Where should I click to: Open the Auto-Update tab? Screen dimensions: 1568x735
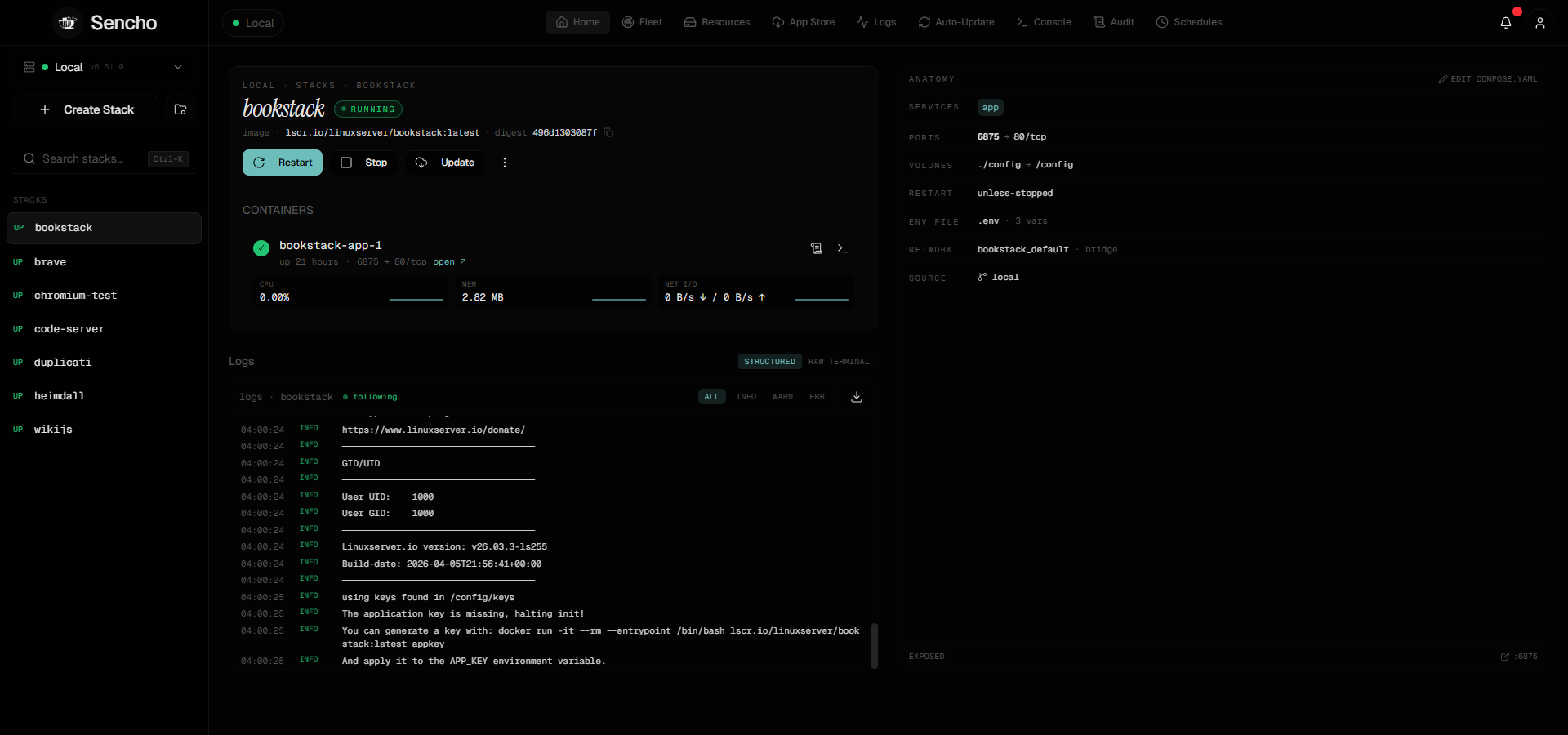pos(956,22)
